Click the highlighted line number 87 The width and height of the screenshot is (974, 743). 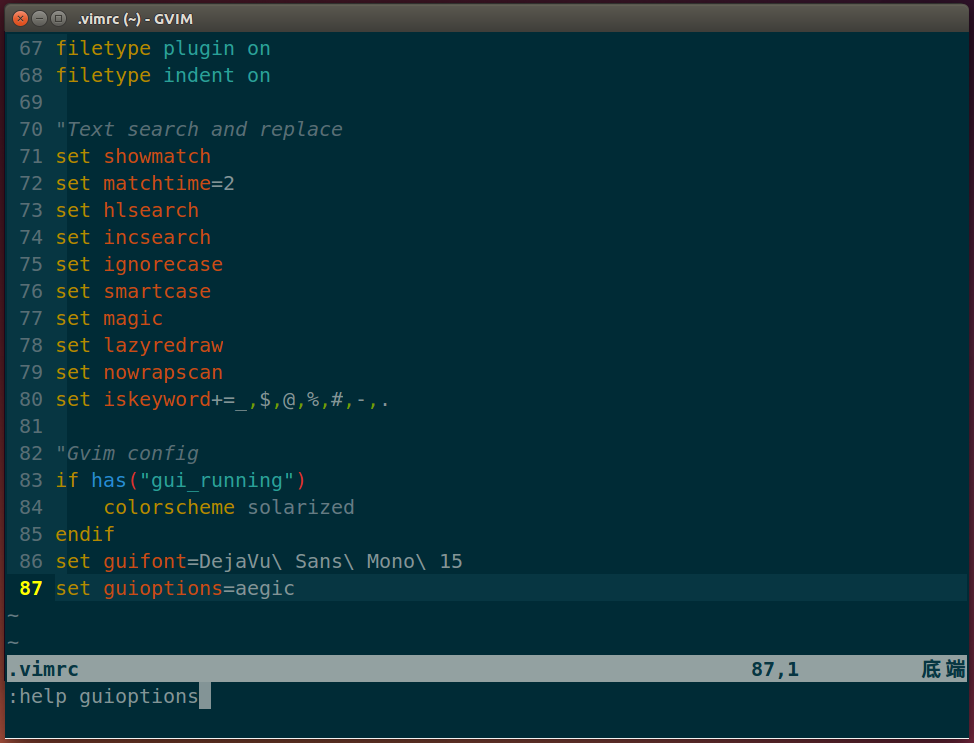click(30, 588)
